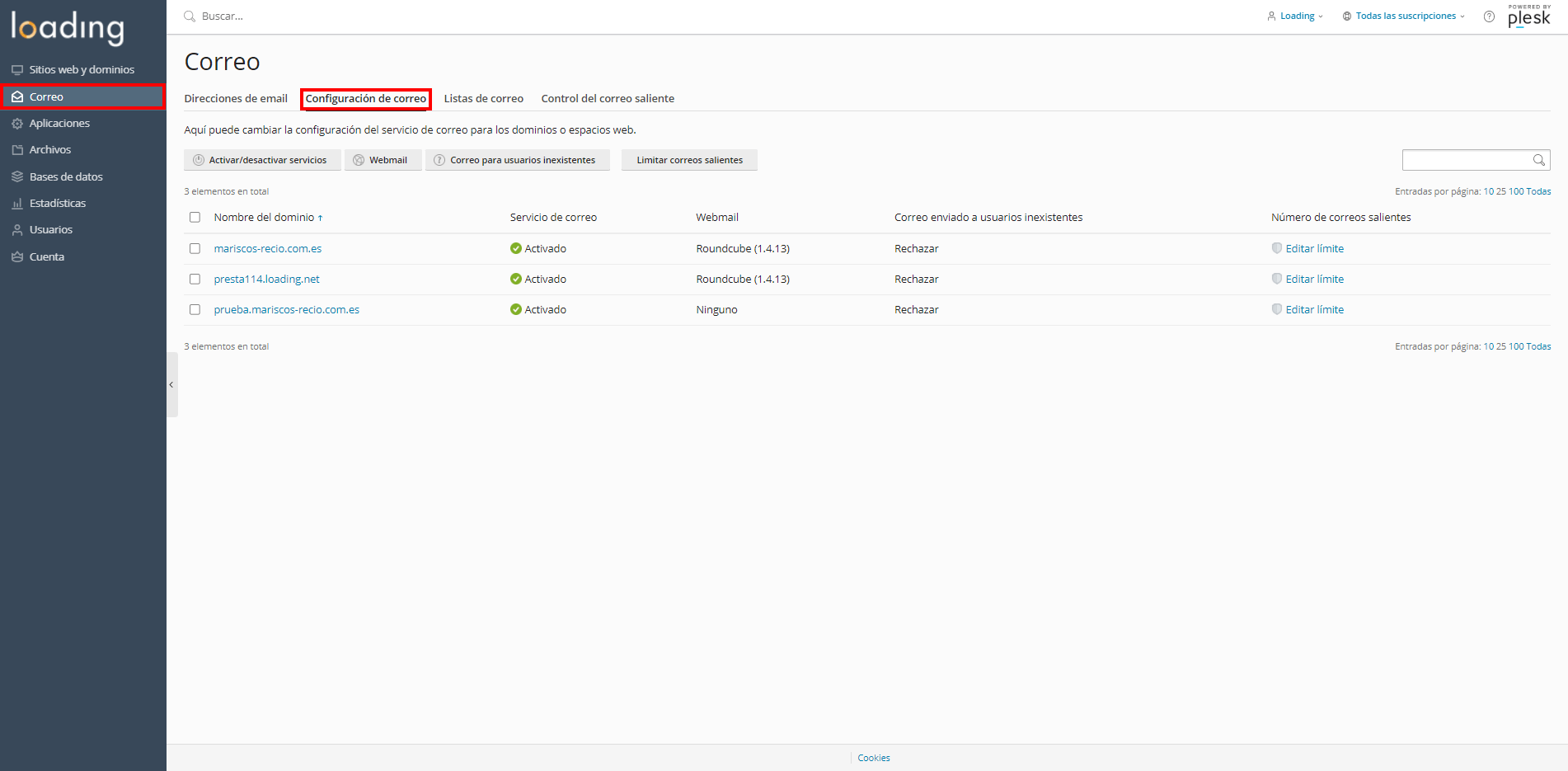The height and width of the screenshot is (771, 1568).
Task: Open the Listas de correo tab
Action: point(484,98)
